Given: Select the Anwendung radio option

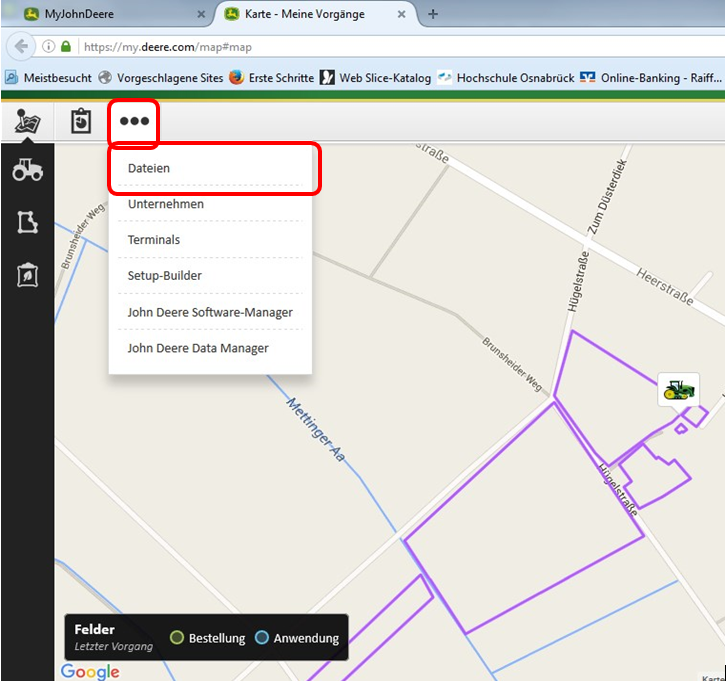Looking at the screenshot, I should tap(262, 638).
